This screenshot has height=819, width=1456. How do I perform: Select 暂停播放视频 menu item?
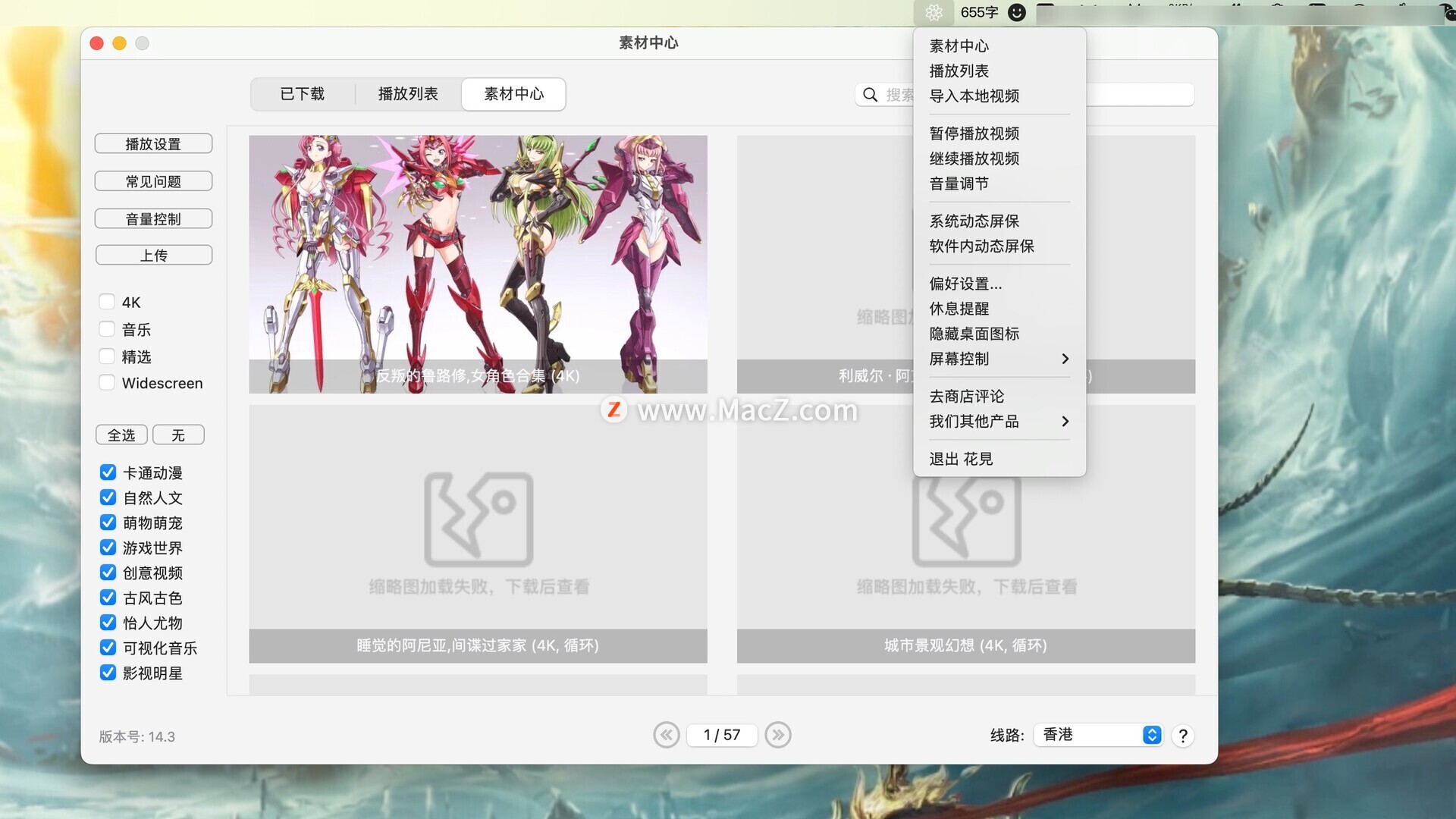click(999, 133)
